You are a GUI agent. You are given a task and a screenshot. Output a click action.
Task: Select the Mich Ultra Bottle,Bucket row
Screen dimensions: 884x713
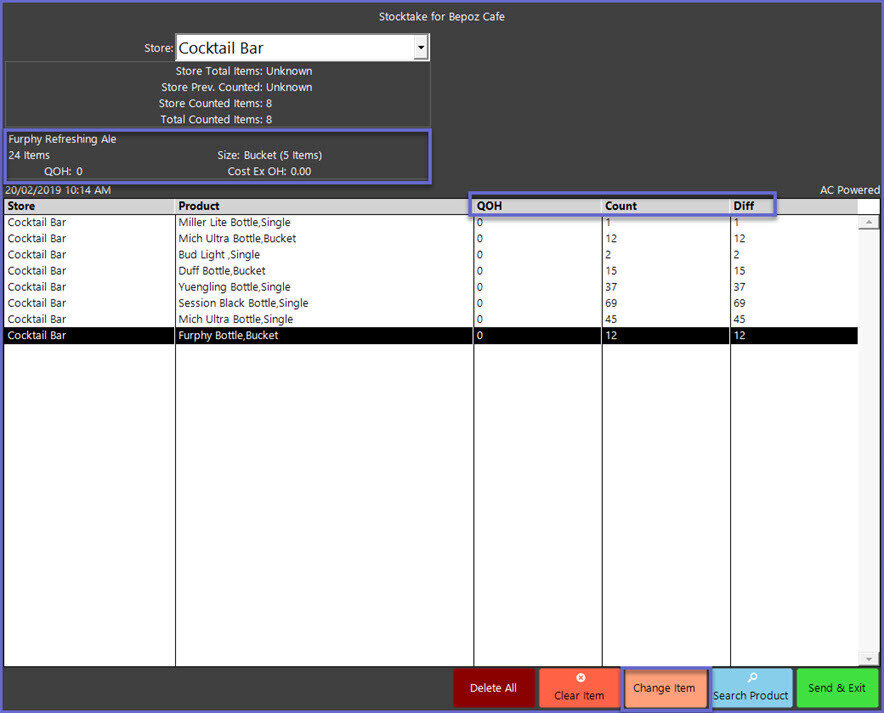pyautogui.click(x=431, y=238)
